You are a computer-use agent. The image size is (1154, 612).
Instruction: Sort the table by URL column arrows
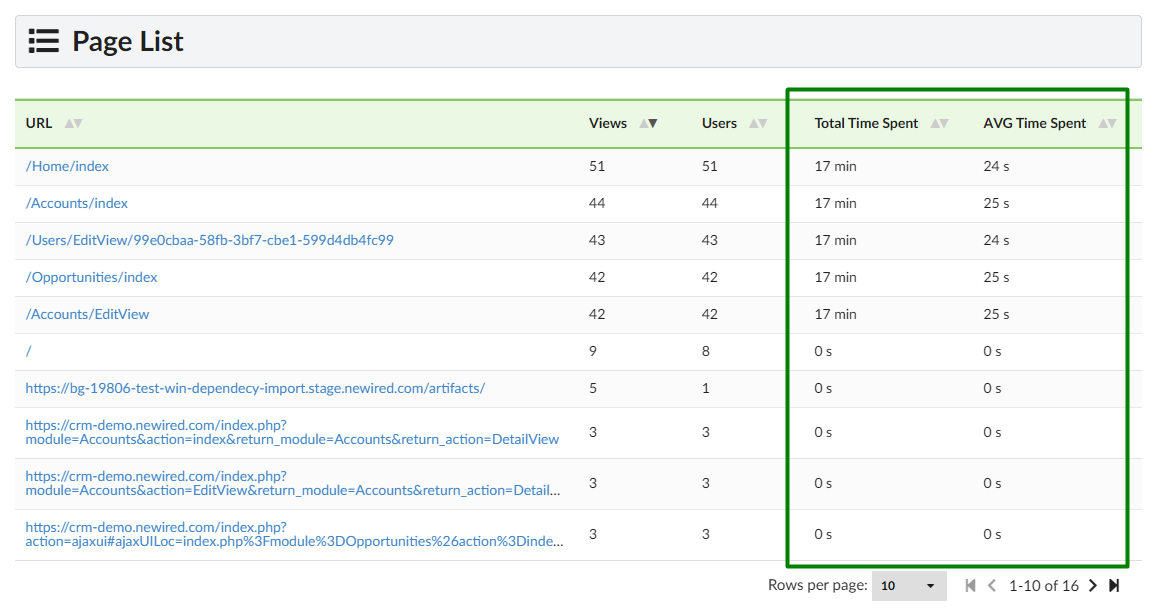73,124
